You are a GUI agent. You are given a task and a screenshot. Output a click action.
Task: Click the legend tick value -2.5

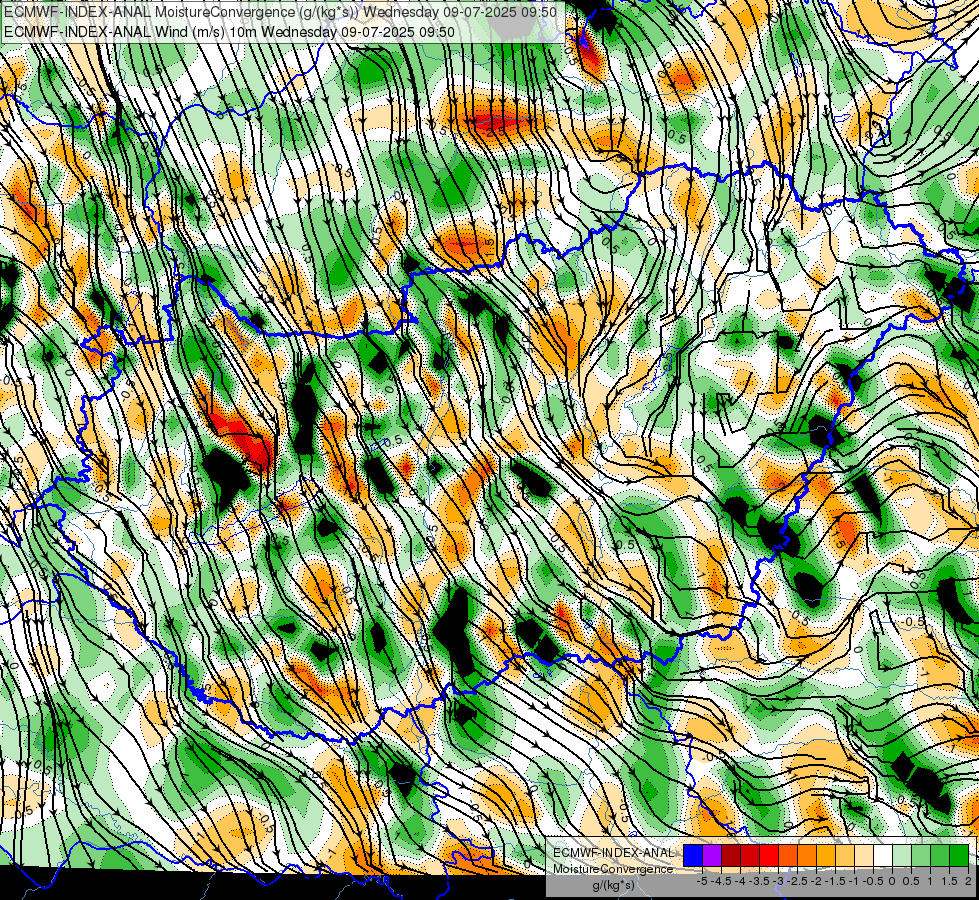tap(797, 881)
